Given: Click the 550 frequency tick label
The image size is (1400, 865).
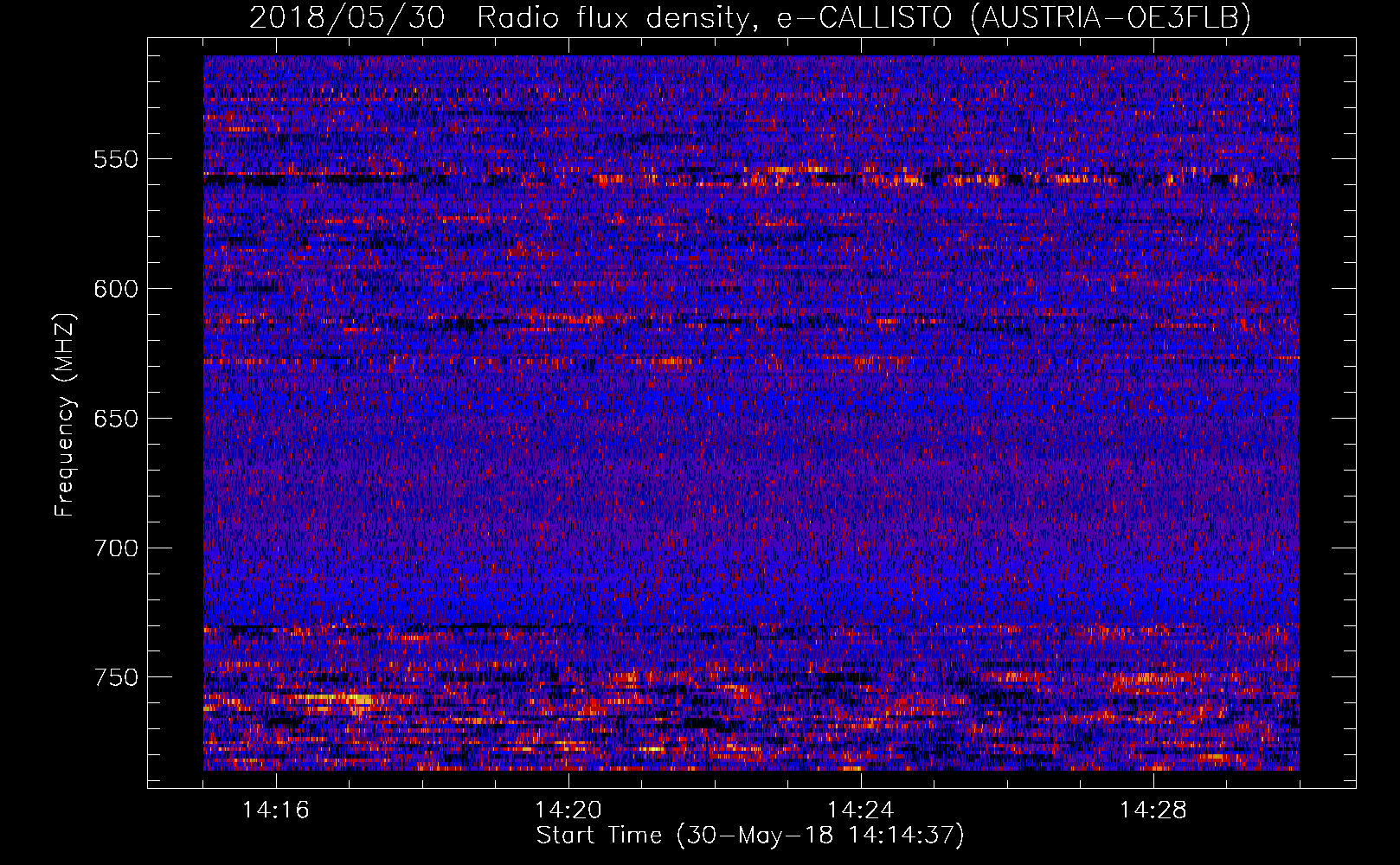Looking at the screenshot, I should click(116, 159).
